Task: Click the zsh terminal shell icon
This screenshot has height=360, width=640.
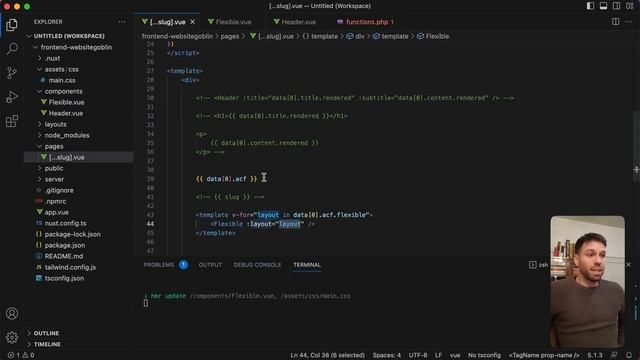Action: (533, 265)
